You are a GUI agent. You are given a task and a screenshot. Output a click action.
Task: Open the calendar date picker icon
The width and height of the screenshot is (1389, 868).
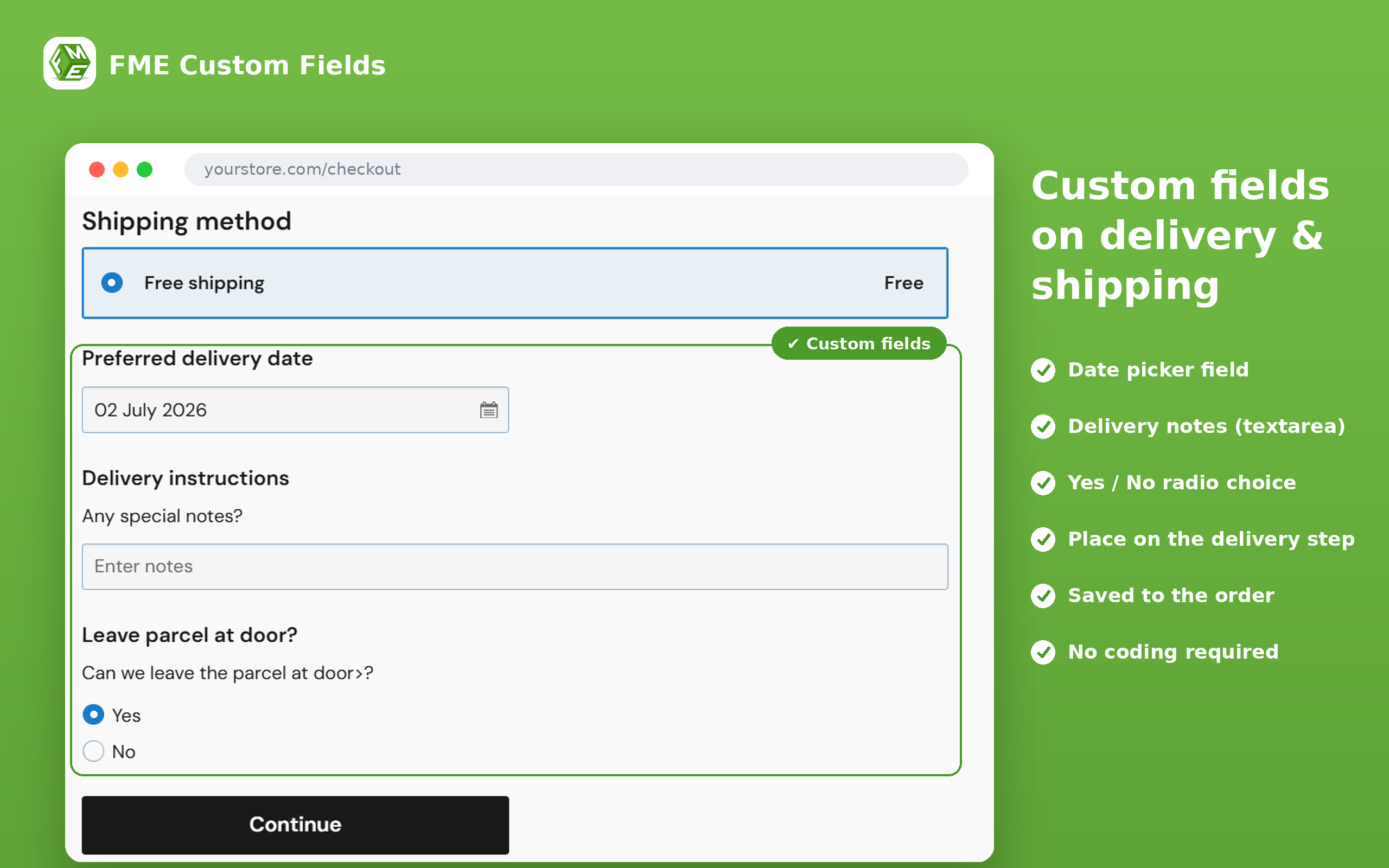point(488,410)
